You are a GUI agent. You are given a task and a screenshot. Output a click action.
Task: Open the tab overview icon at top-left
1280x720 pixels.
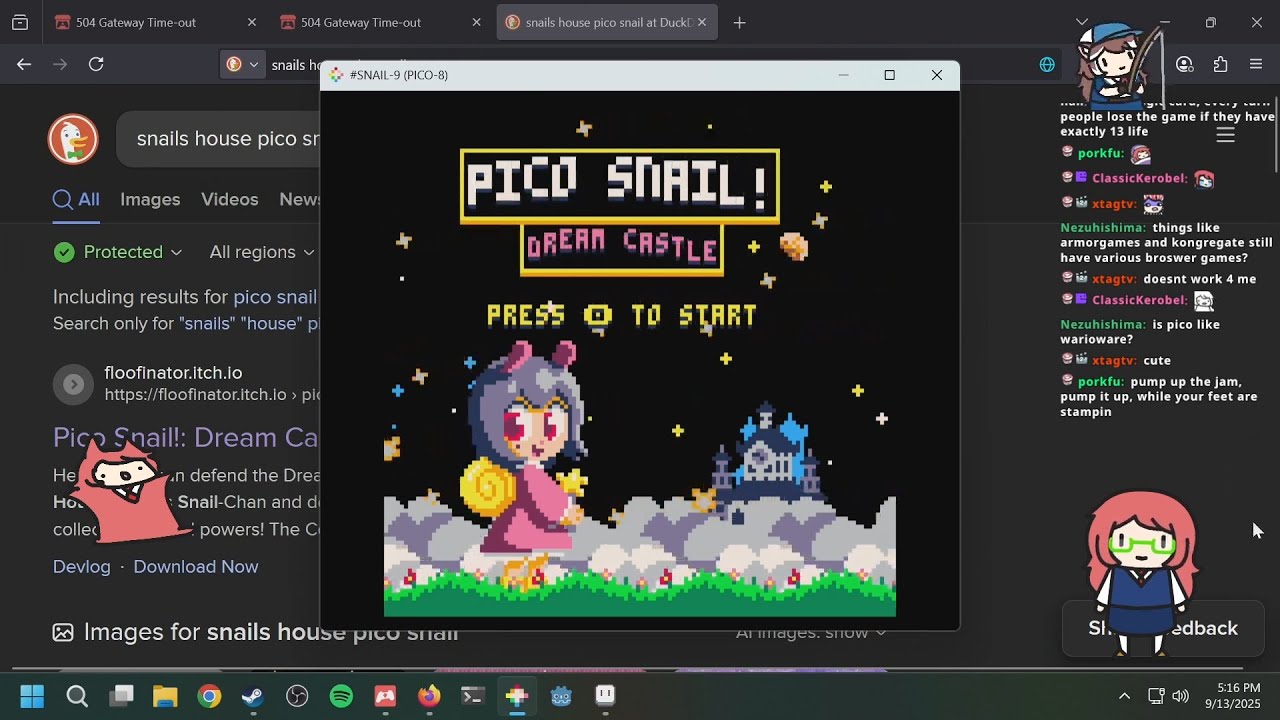coord(20,22)
